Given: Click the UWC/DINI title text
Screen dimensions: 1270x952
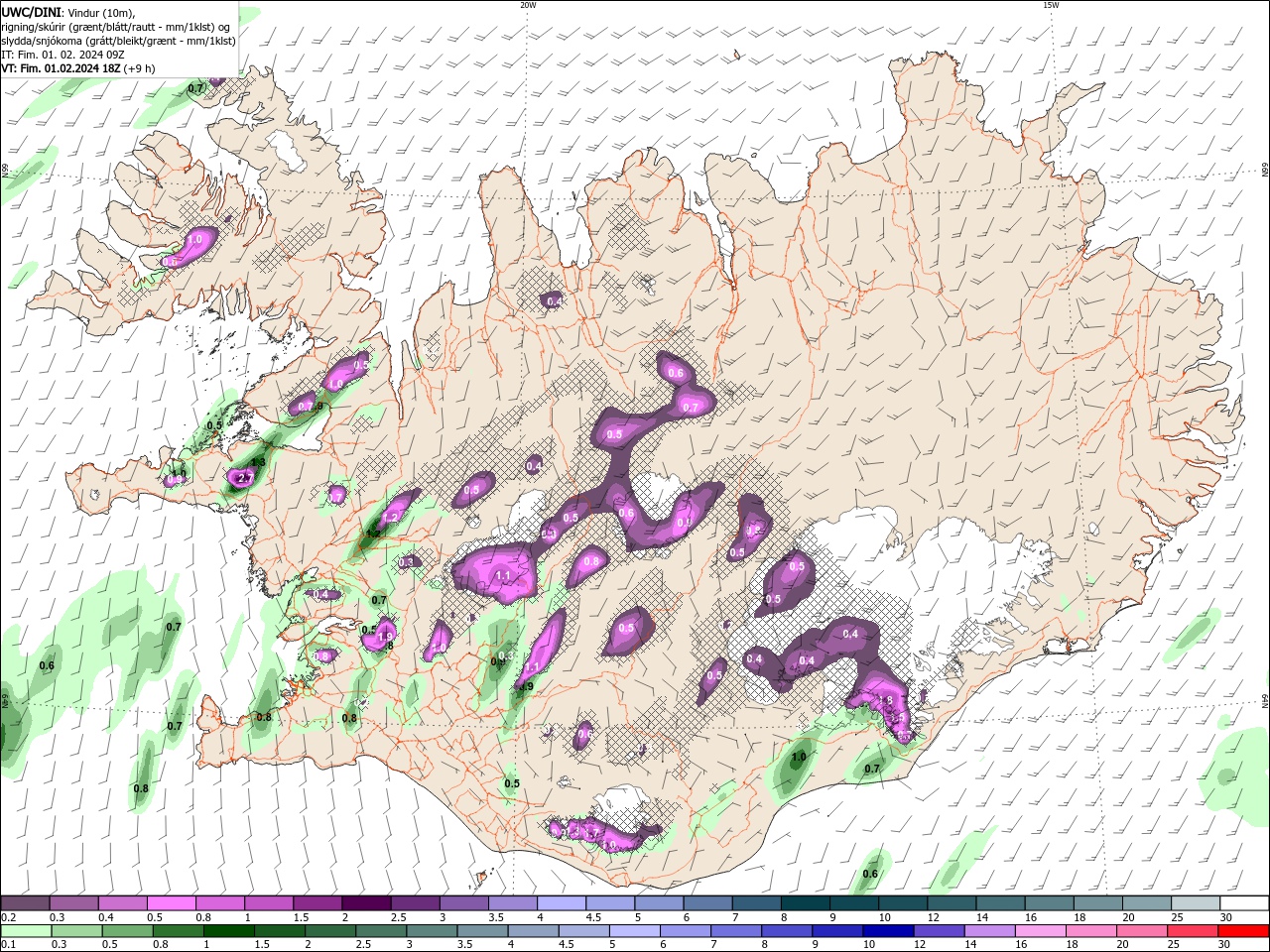Looking at the screenshot, I should coord(31,11).
